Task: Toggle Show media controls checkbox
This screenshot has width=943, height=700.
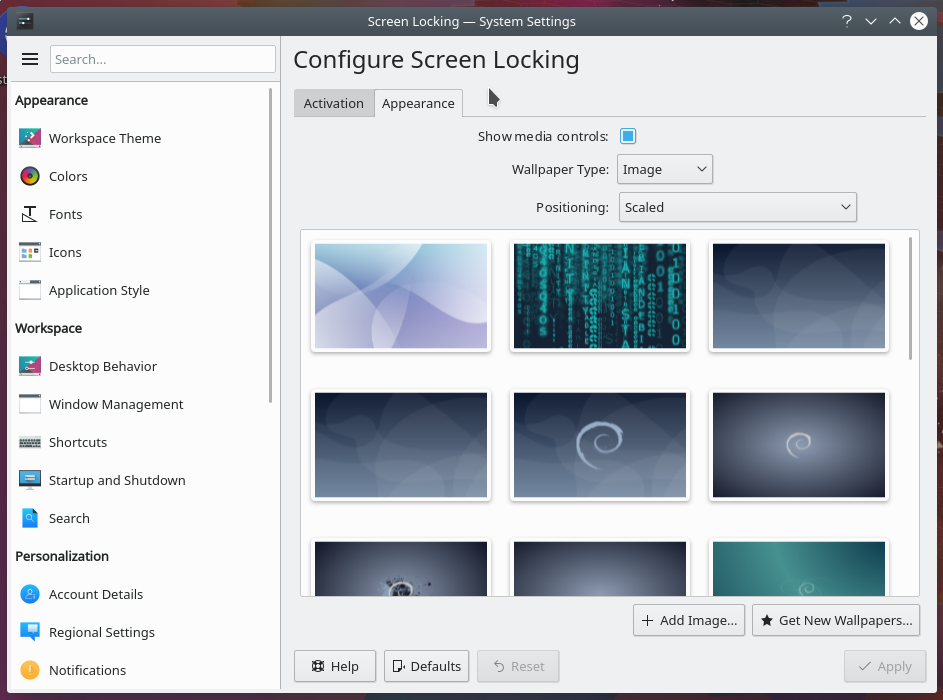Action: (x=628, y=136)
